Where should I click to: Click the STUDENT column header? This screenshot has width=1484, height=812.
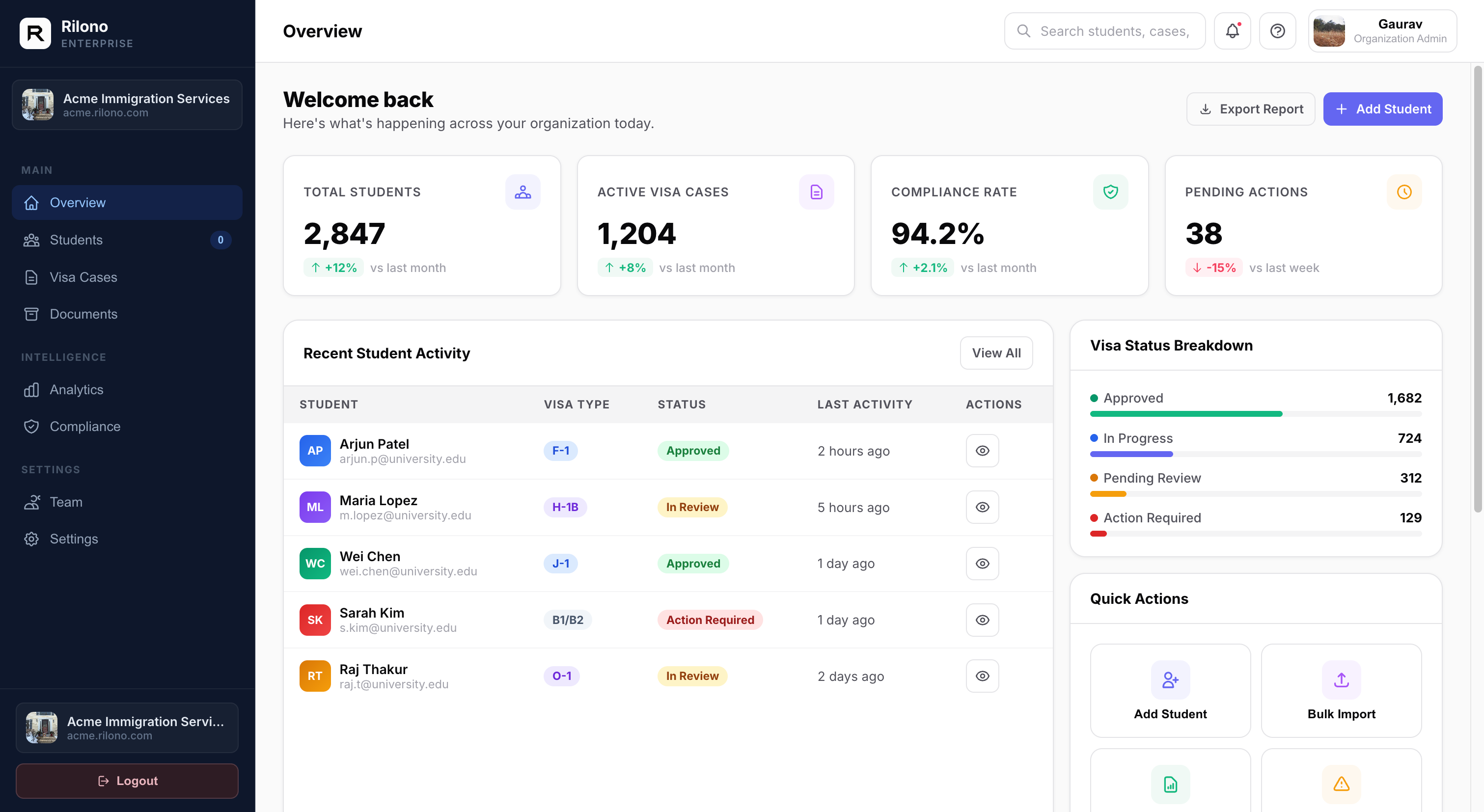point(329,404)
